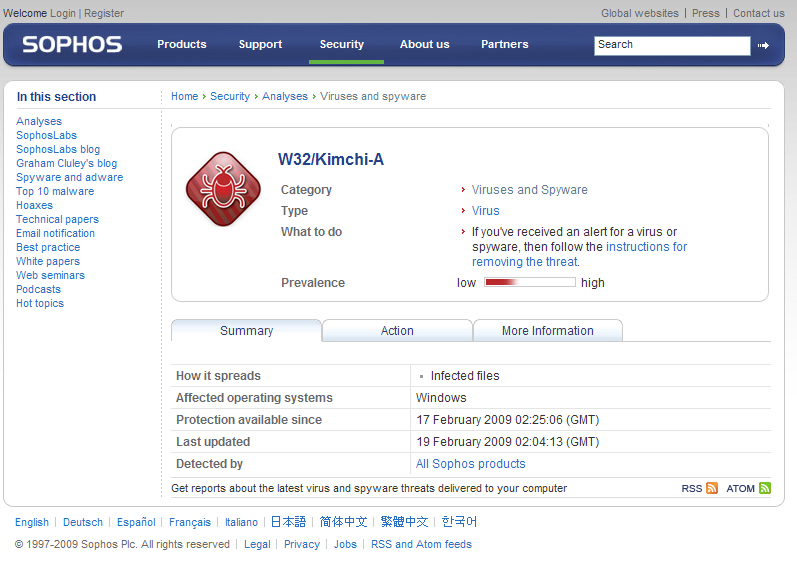The height and width of the screenshot is (567, 797).
Task: Open Graham Cluley's blog link
Action: click(x=67, y=163)
